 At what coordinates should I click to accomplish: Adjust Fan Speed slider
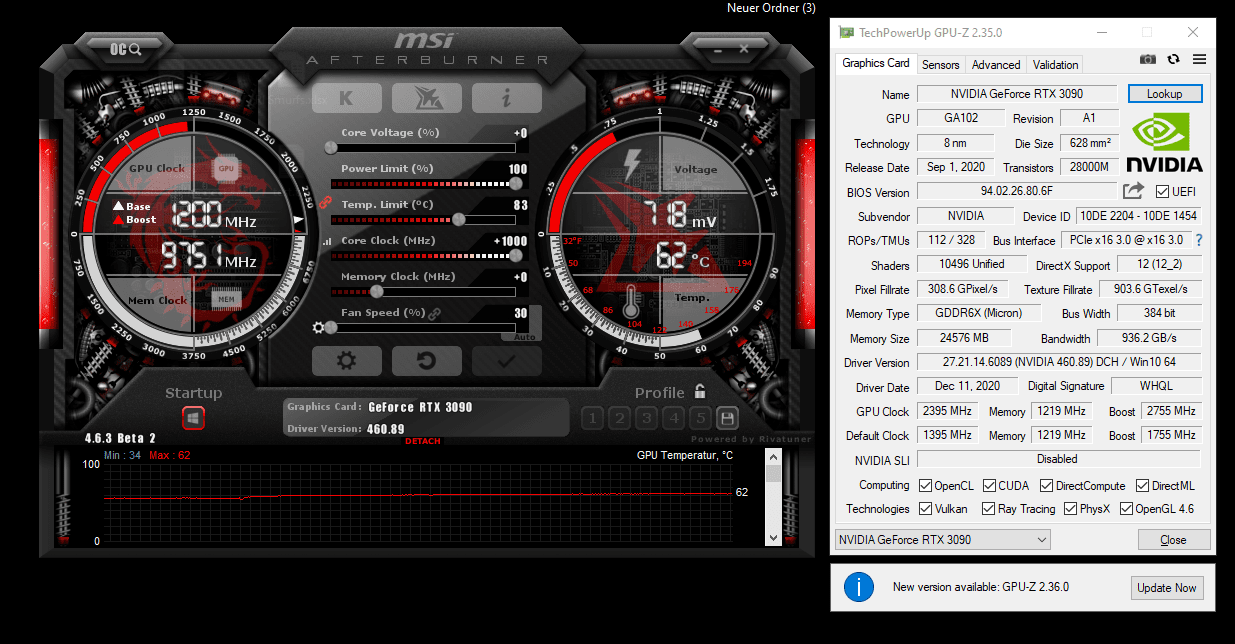423,327
